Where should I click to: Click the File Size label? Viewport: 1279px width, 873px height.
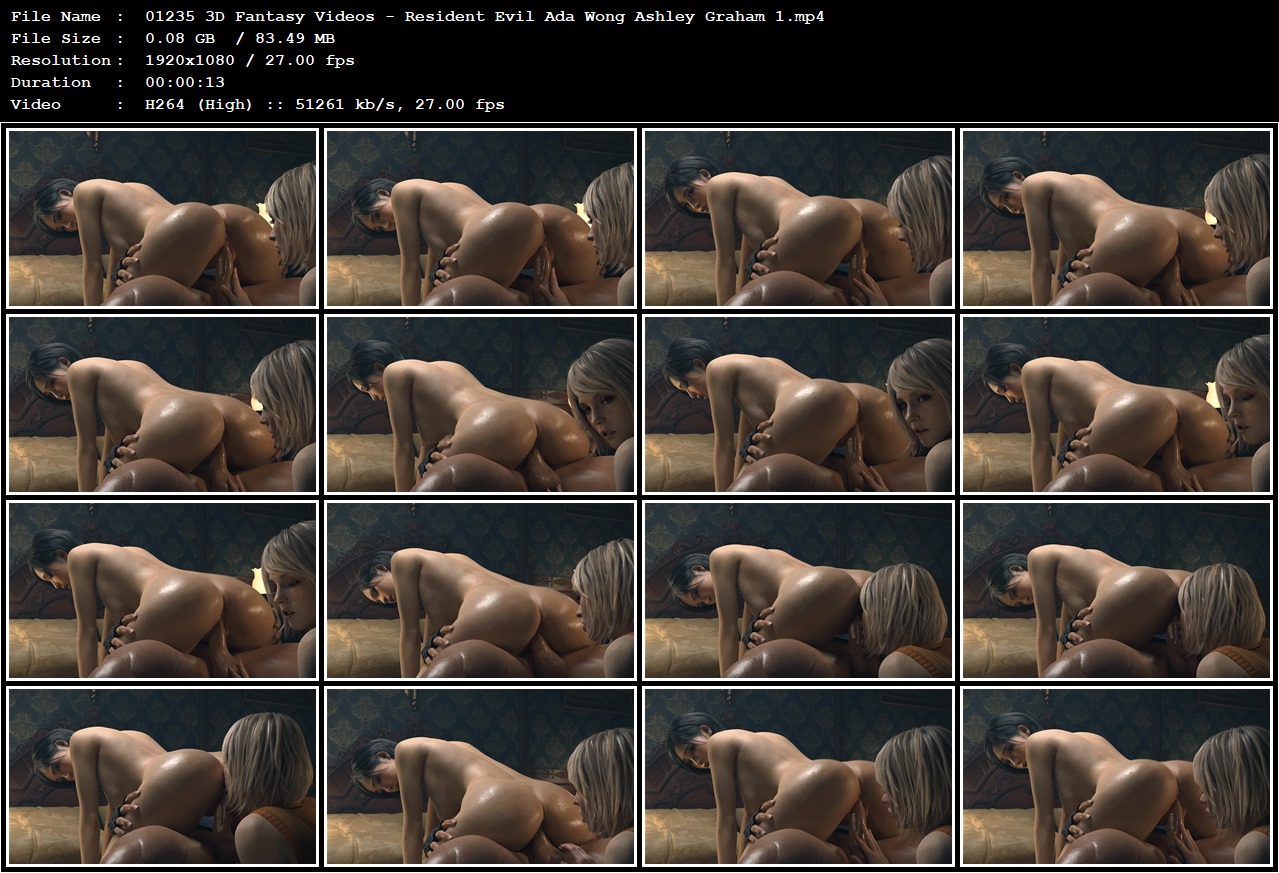point(56,38)
